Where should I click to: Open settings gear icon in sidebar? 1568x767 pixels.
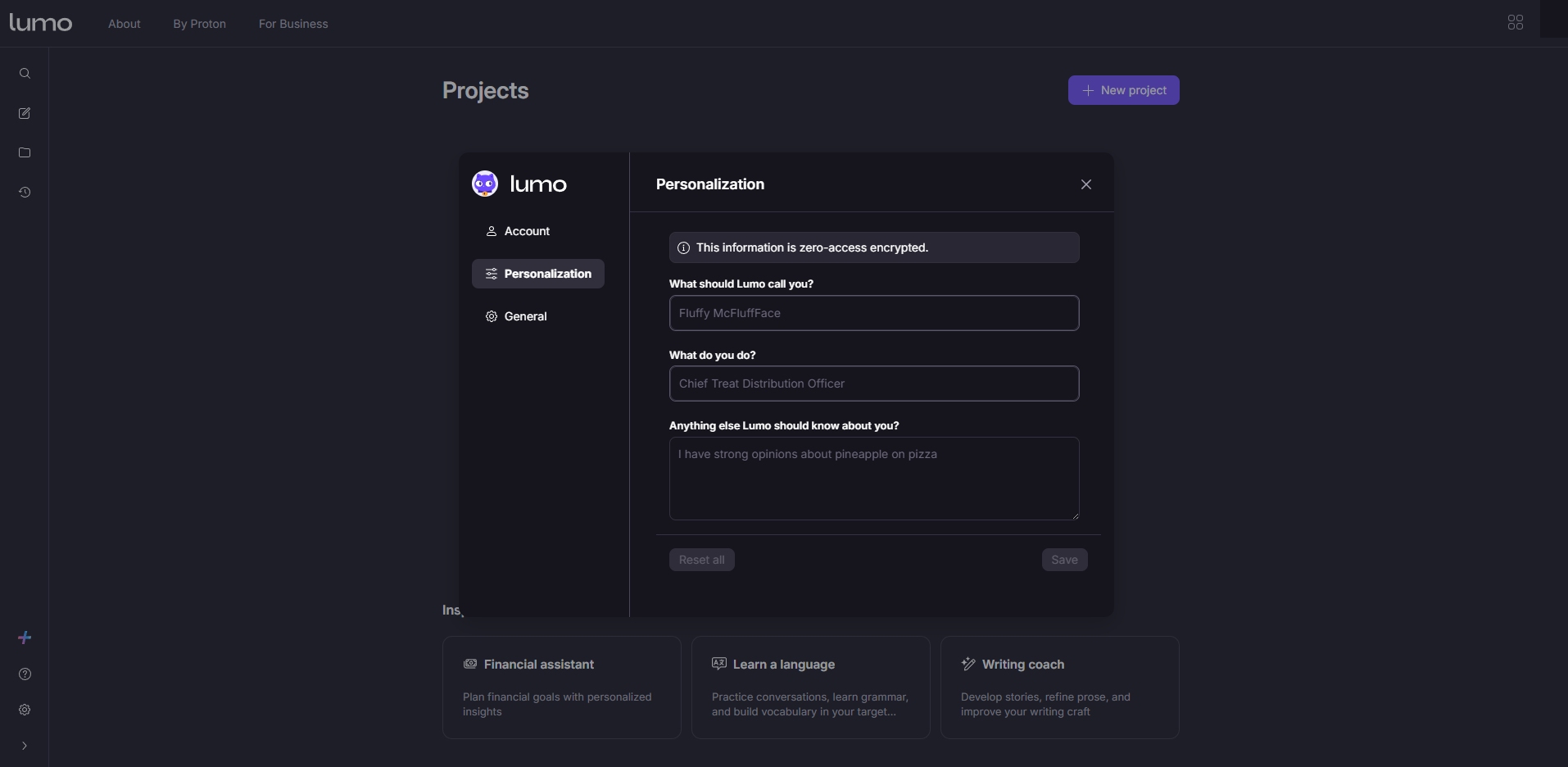click(x=25, y=710)
